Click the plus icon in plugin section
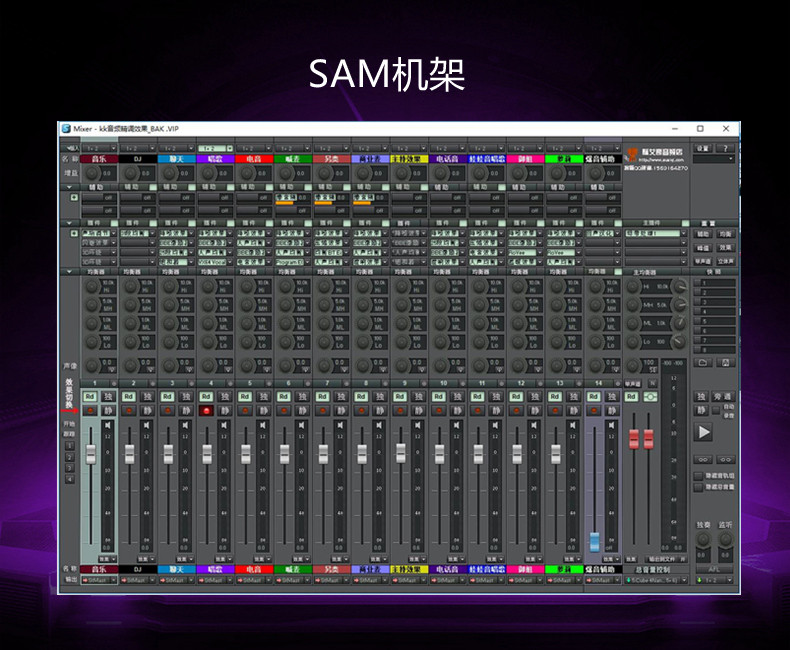This screenshot has height=650, width=790. [x=74, y=233]
